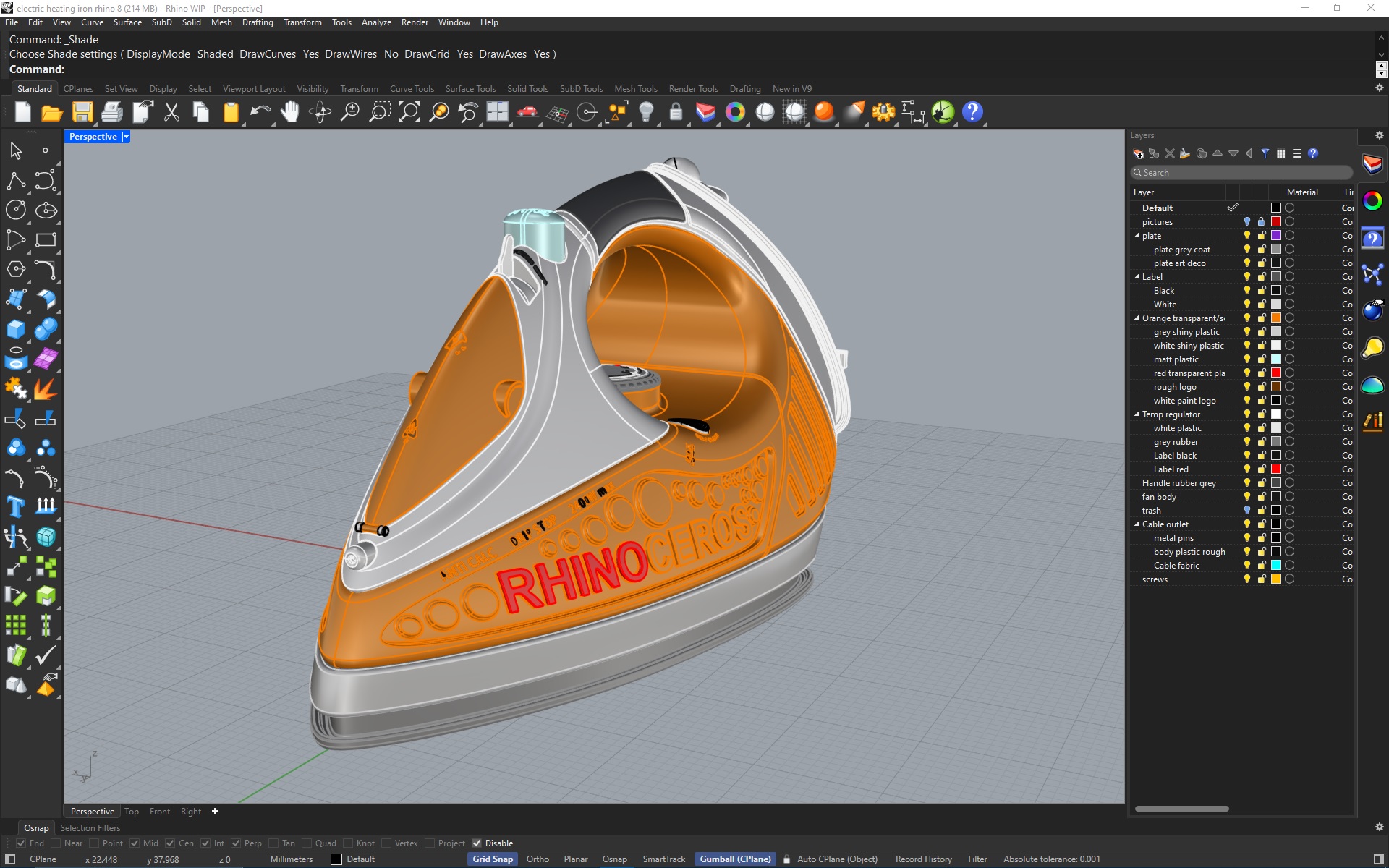1389x868 pixels.
Task: Open the Zoom Extents tool
Action: pos(409,112)
